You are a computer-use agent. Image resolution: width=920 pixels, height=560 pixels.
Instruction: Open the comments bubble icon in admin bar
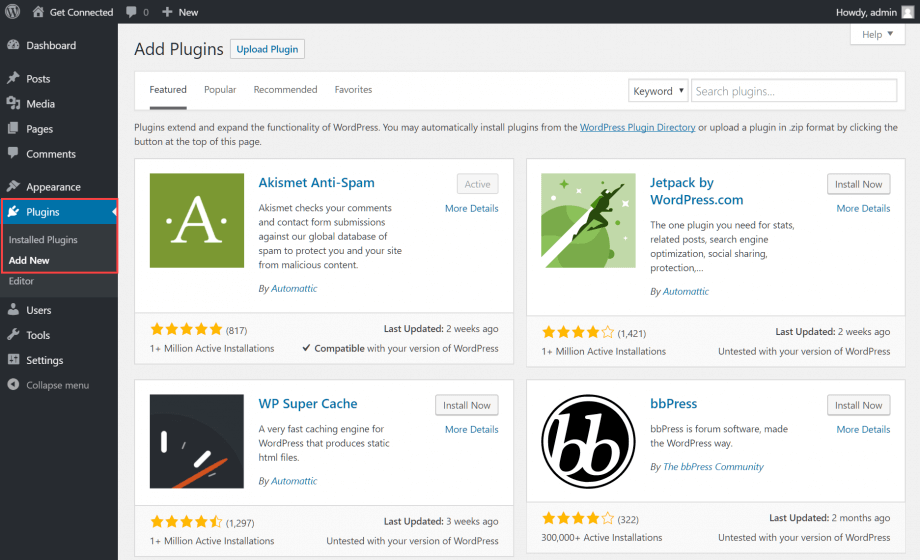(x=131, y=12)
